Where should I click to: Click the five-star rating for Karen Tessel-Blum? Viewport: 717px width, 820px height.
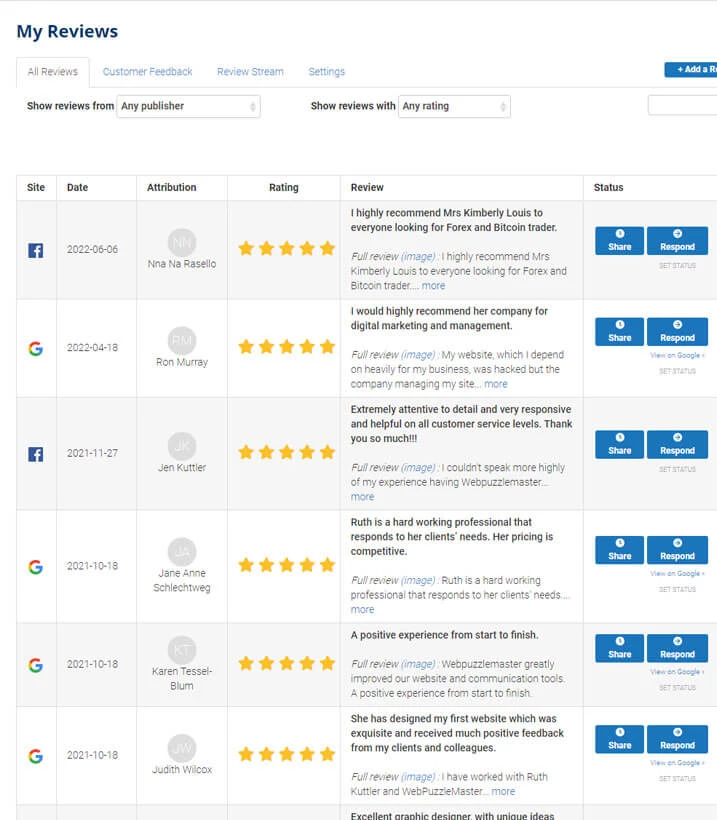pos(286,663)
